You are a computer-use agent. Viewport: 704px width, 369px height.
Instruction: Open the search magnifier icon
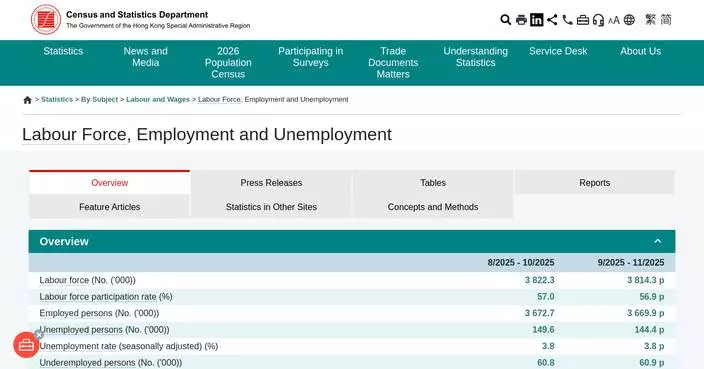click(x=506, y=20)
